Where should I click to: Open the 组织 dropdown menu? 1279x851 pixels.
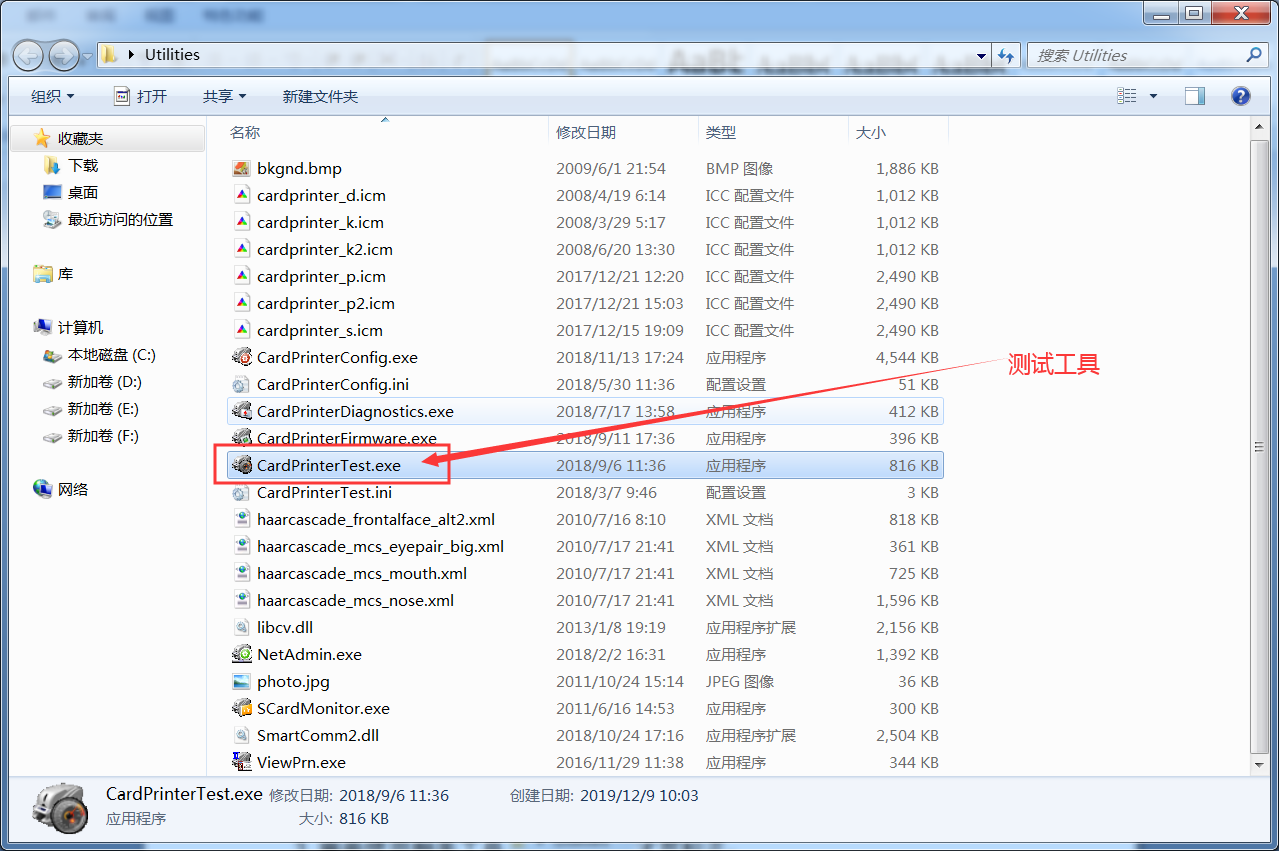click(52, 96)
